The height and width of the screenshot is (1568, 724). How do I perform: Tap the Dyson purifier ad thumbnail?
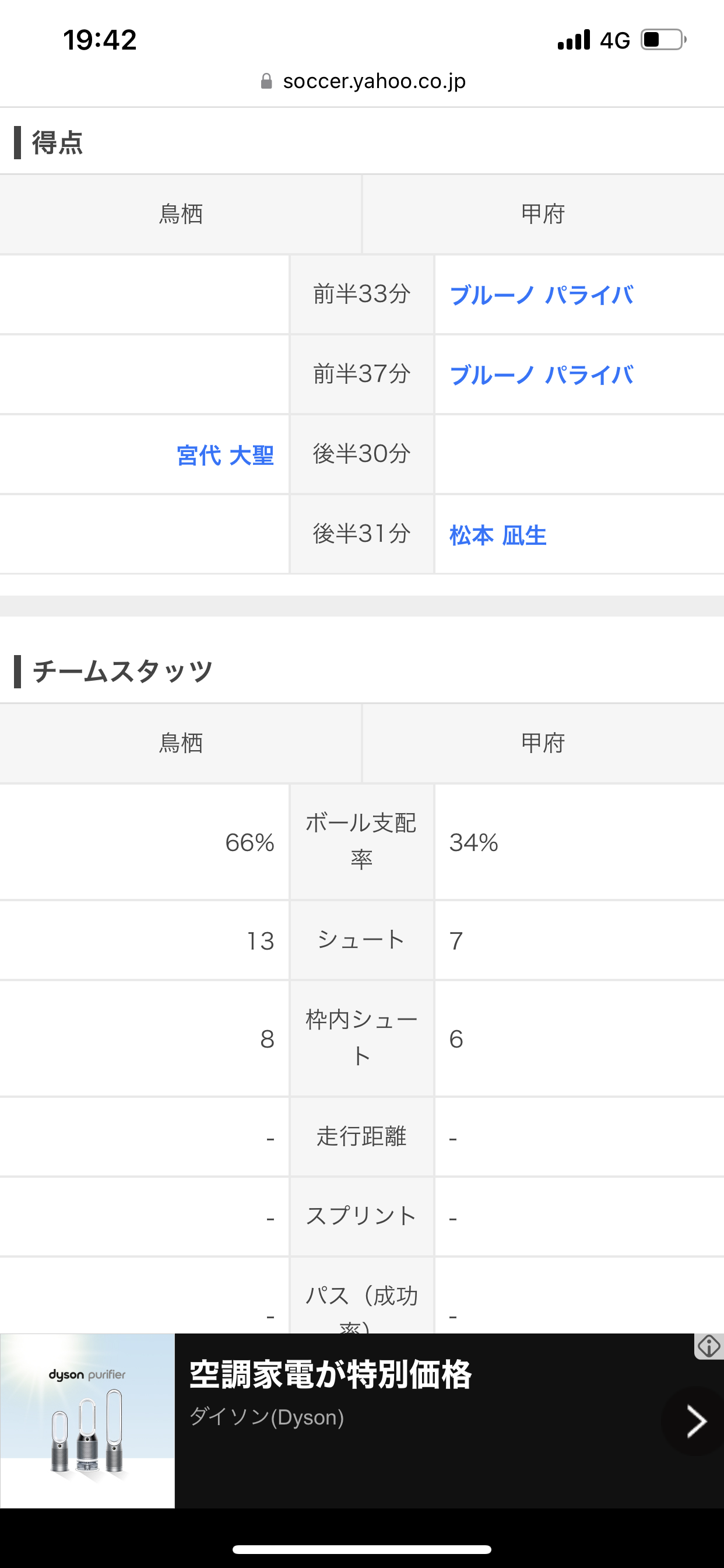click(x=87, y=1420)
